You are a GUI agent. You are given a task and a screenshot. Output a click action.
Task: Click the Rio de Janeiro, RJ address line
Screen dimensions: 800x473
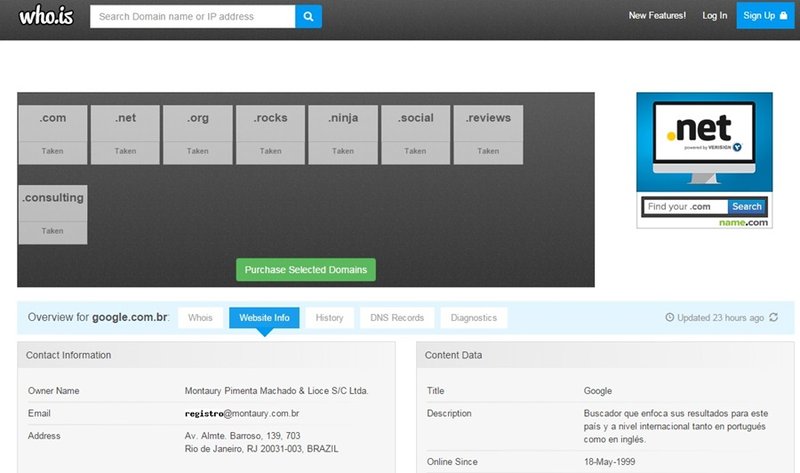[x=261, y=449]
